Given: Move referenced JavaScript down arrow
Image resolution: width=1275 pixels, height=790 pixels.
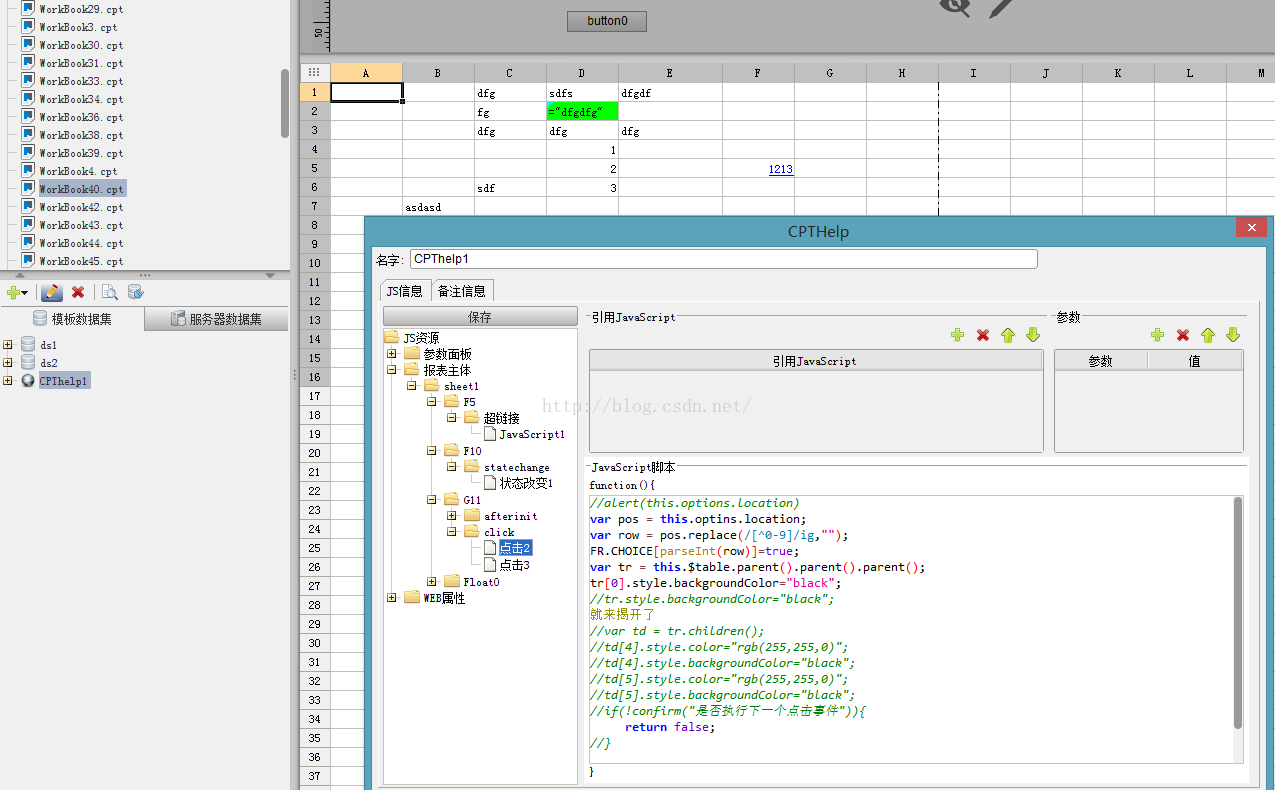Looking at the screenshot, I should tap(1033, 335).
